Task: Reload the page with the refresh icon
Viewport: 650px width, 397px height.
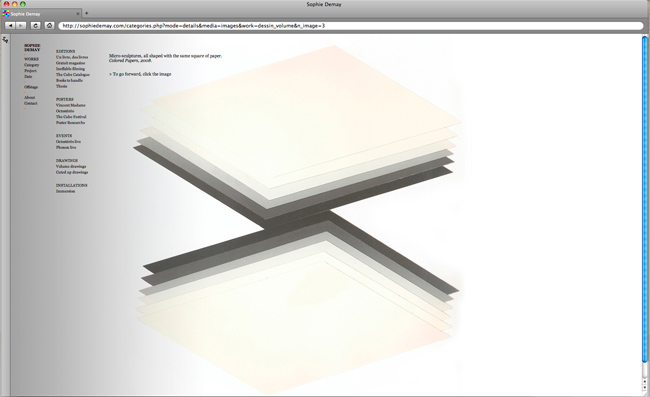Action: coord(35,26)
